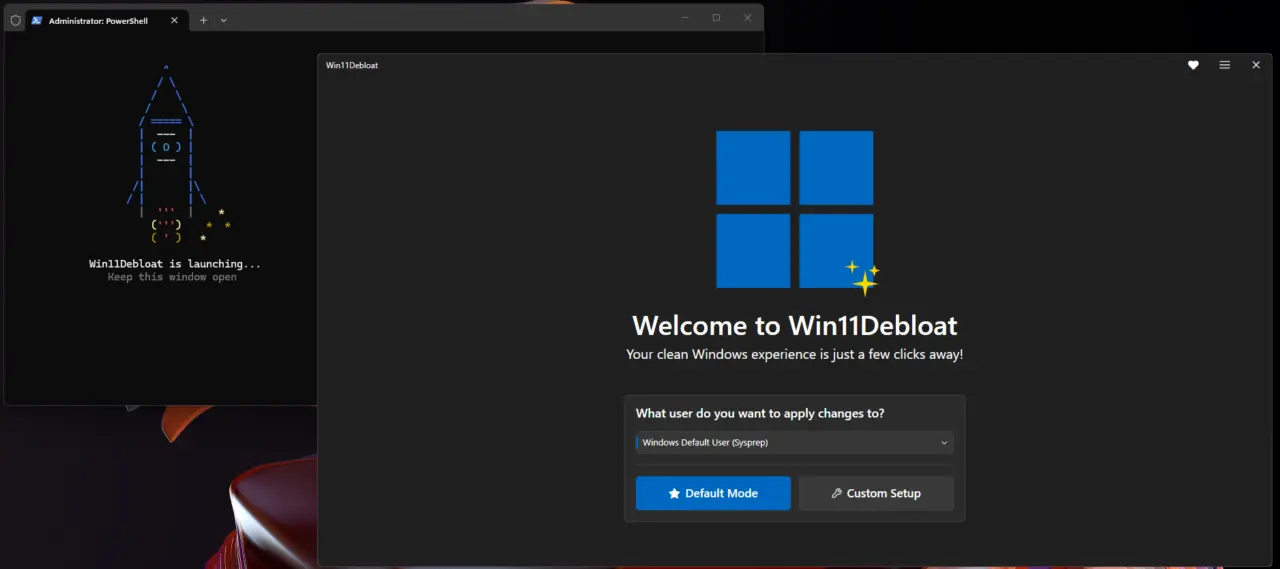Click 'What user do you want to apply changes to?' label
1280x569 pixels.
click(x=760, y=413)
